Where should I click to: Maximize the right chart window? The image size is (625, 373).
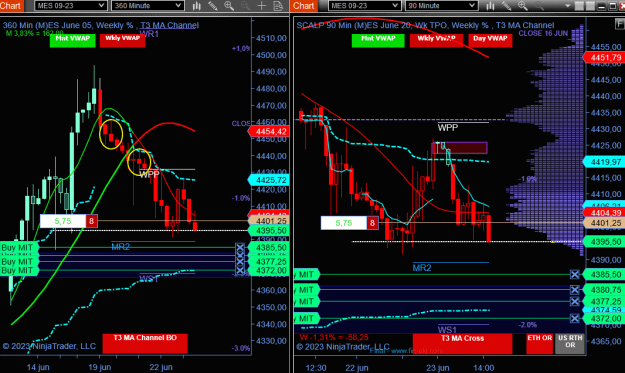(613, 6)
